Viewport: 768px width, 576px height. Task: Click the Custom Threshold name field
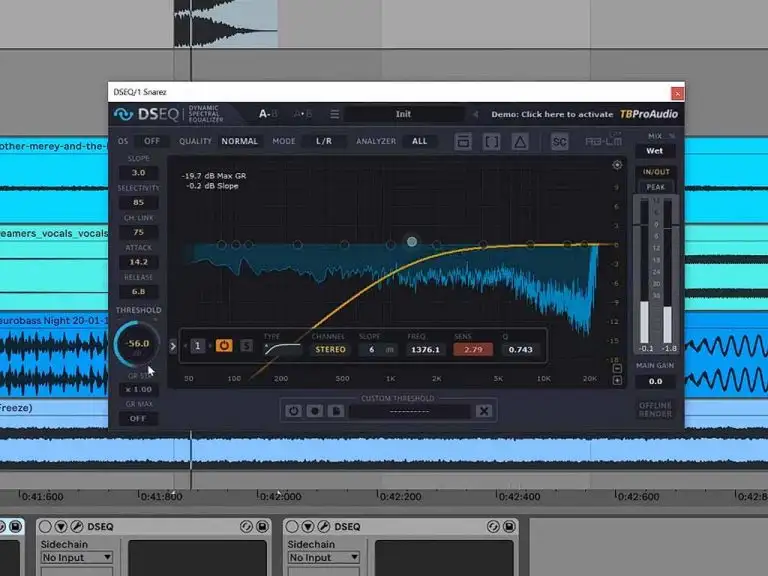click(x=409, y=411)
